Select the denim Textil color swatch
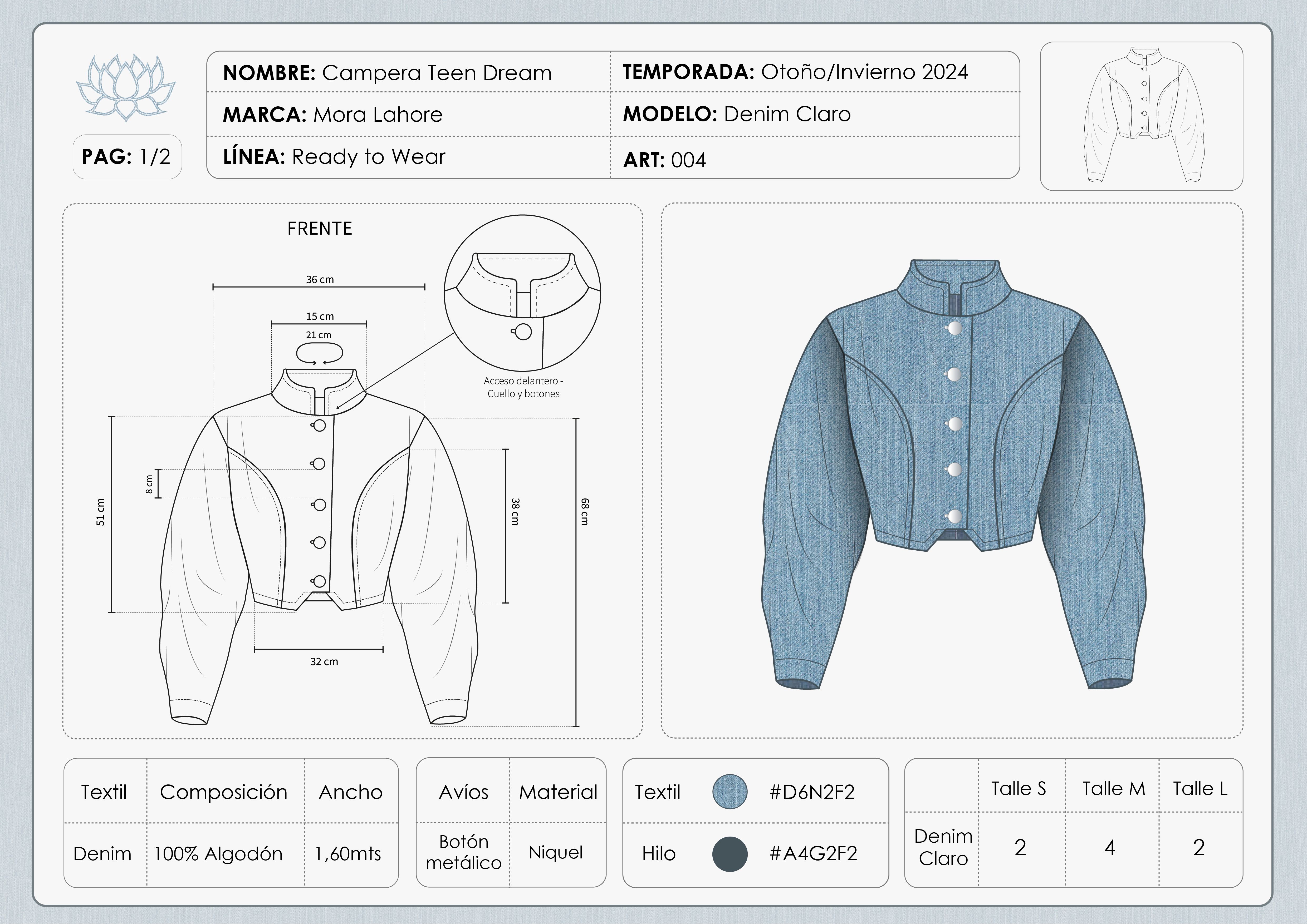Viewport: 1307px width, 924px height. [x=730, y=792]
